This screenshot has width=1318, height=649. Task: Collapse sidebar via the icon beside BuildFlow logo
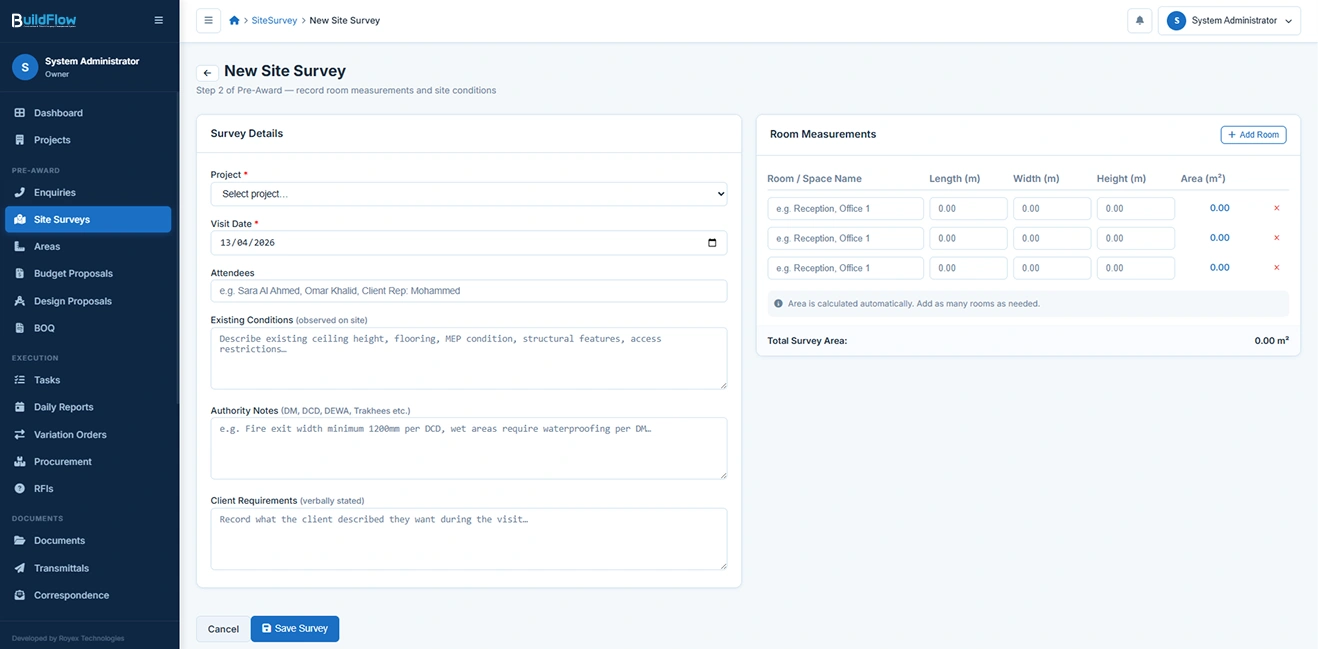pos(158,20)
